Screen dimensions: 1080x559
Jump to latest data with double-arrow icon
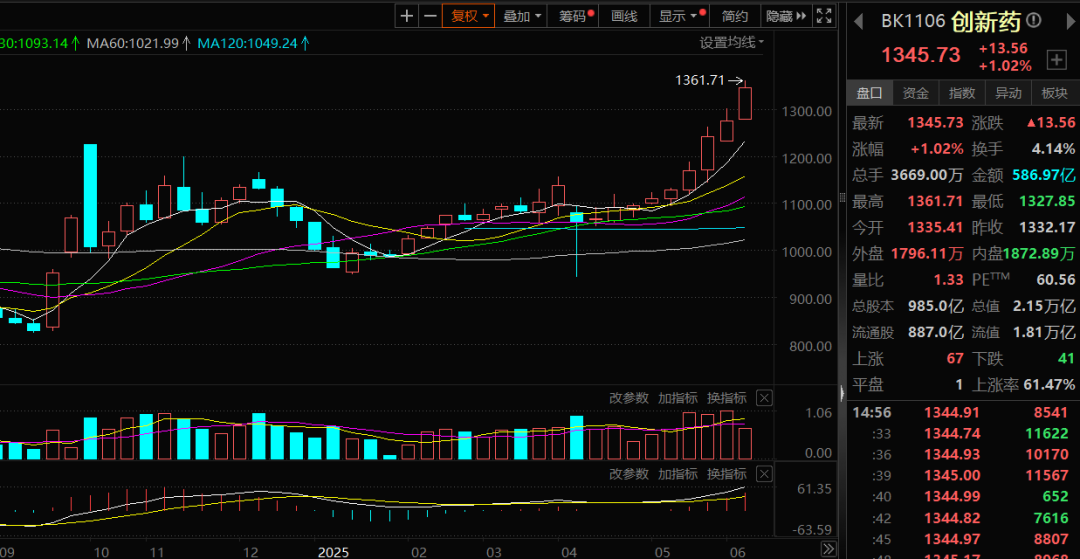(827, 549)
